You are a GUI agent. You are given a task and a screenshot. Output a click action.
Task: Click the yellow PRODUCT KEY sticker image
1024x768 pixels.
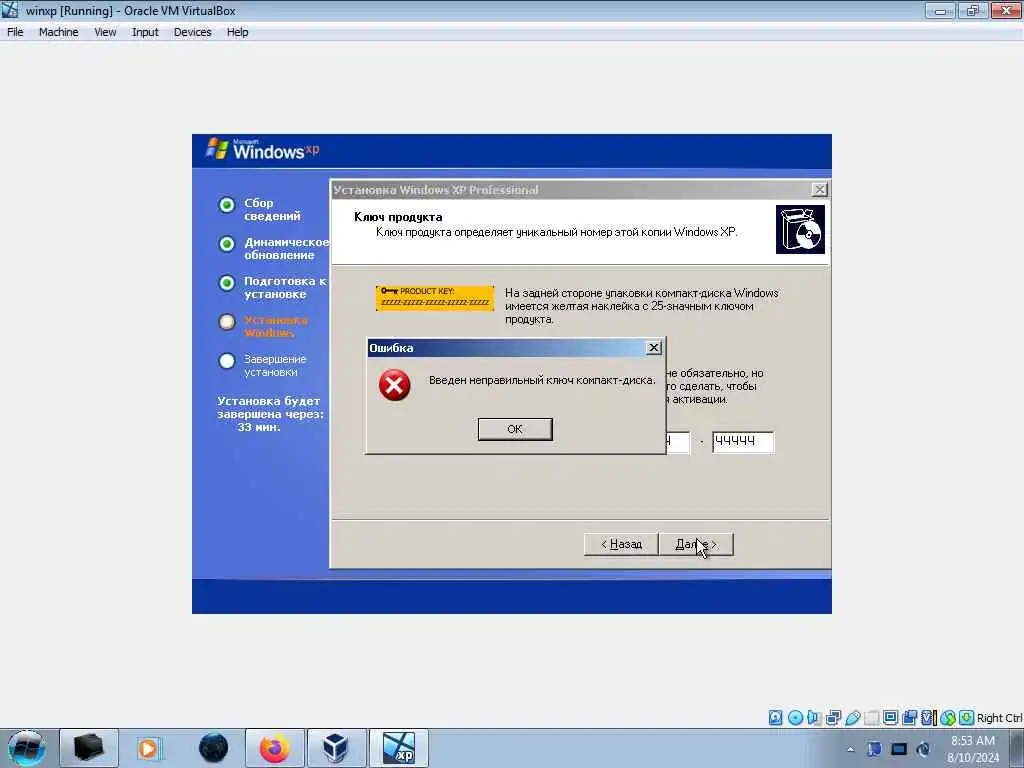(435, 298)
